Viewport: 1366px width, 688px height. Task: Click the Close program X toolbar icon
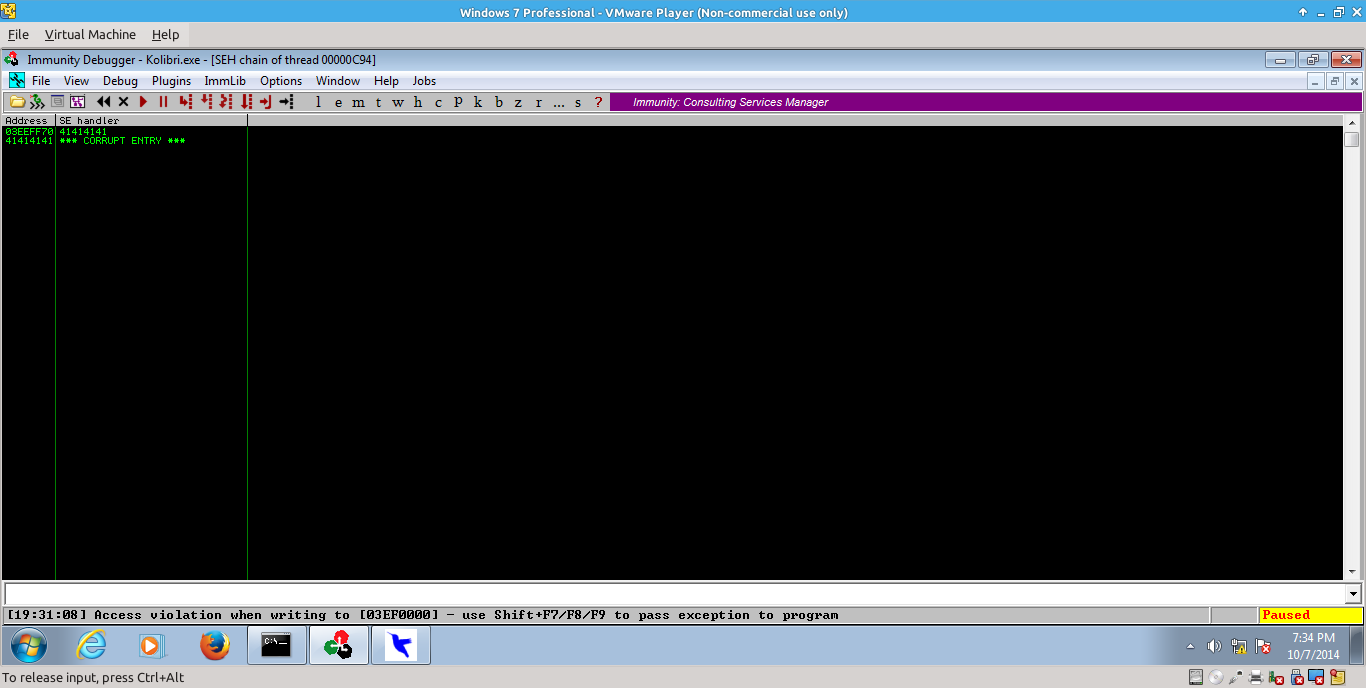[x=123, y=102]
